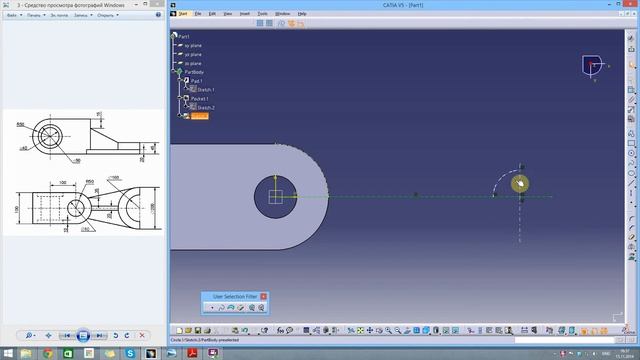Viewport: 640px width, 360px height.
Task: Open Файл dropdown in Photo Viewer
Action: pos(15,15)
